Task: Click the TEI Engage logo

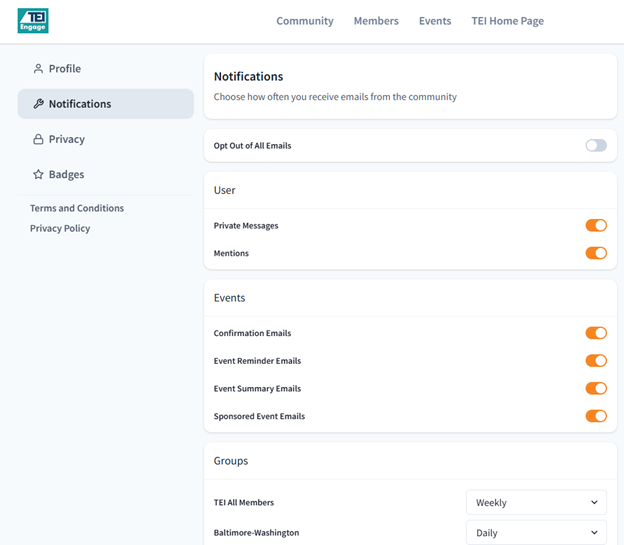Action: (33, 21)
